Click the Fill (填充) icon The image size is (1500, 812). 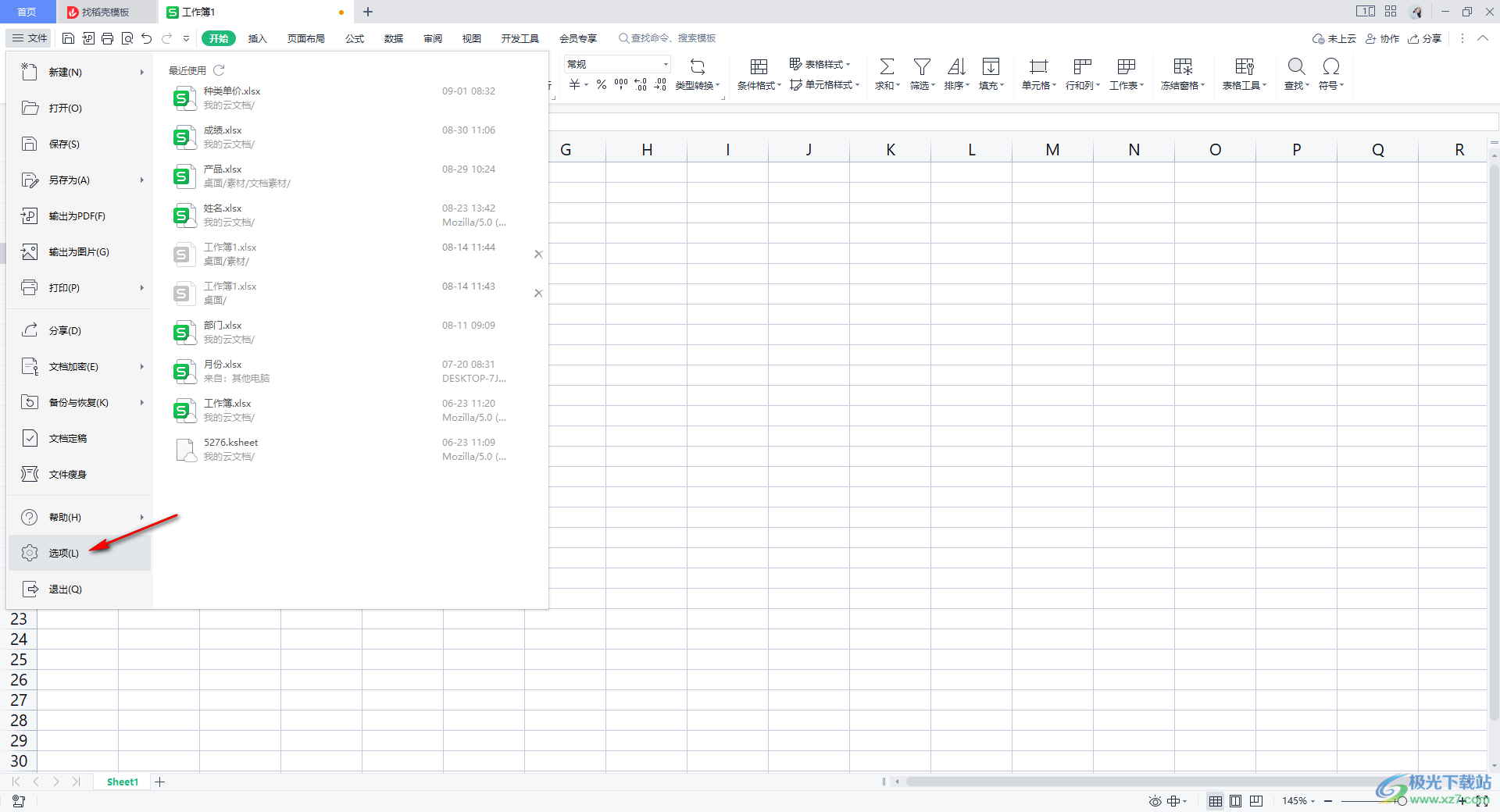coord(991,66)
